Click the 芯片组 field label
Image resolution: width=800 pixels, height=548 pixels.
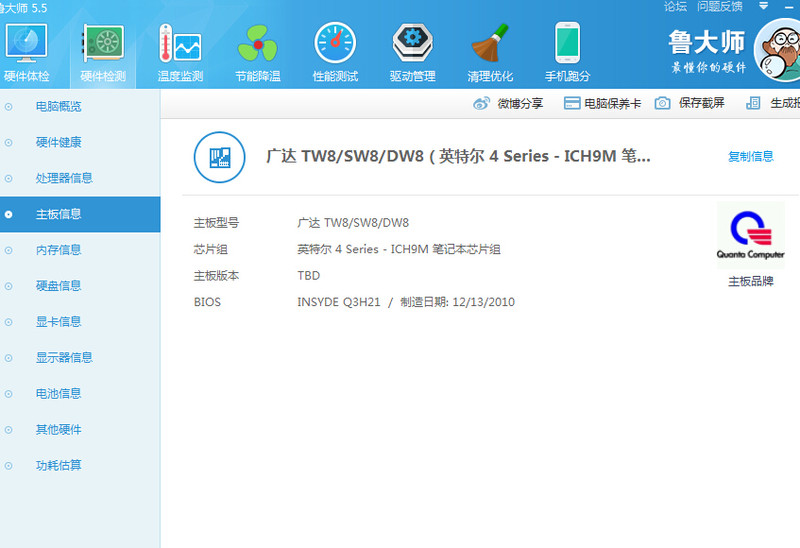211,250
